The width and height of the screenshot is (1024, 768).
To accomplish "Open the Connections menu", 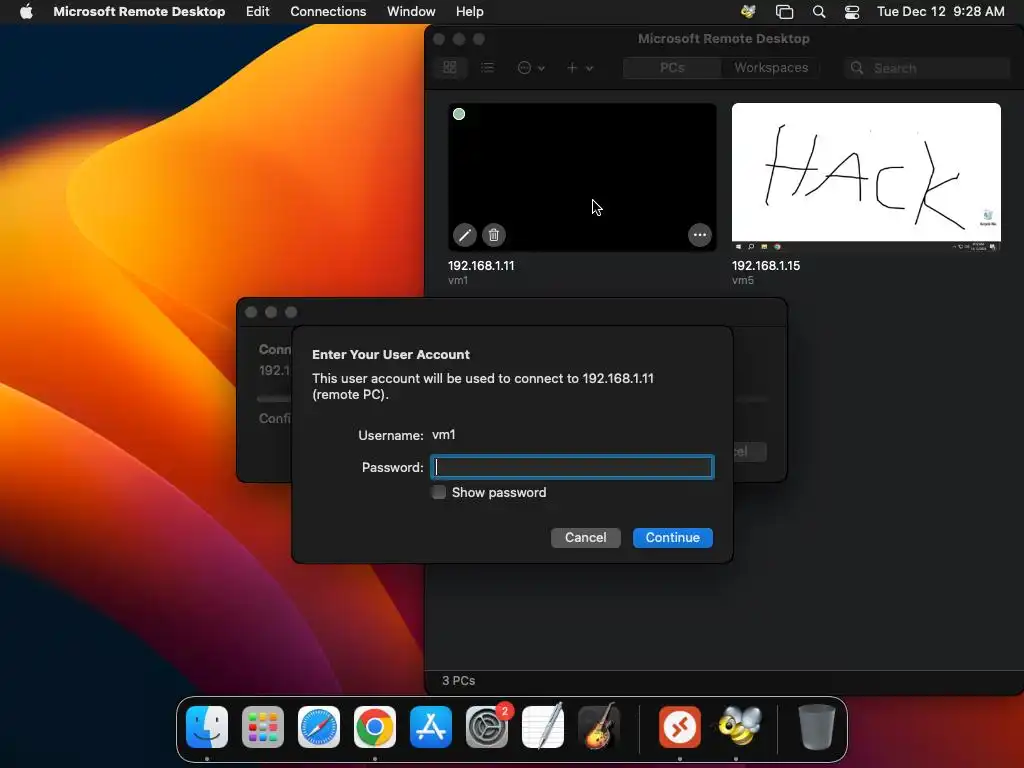I will coord(328,11).
